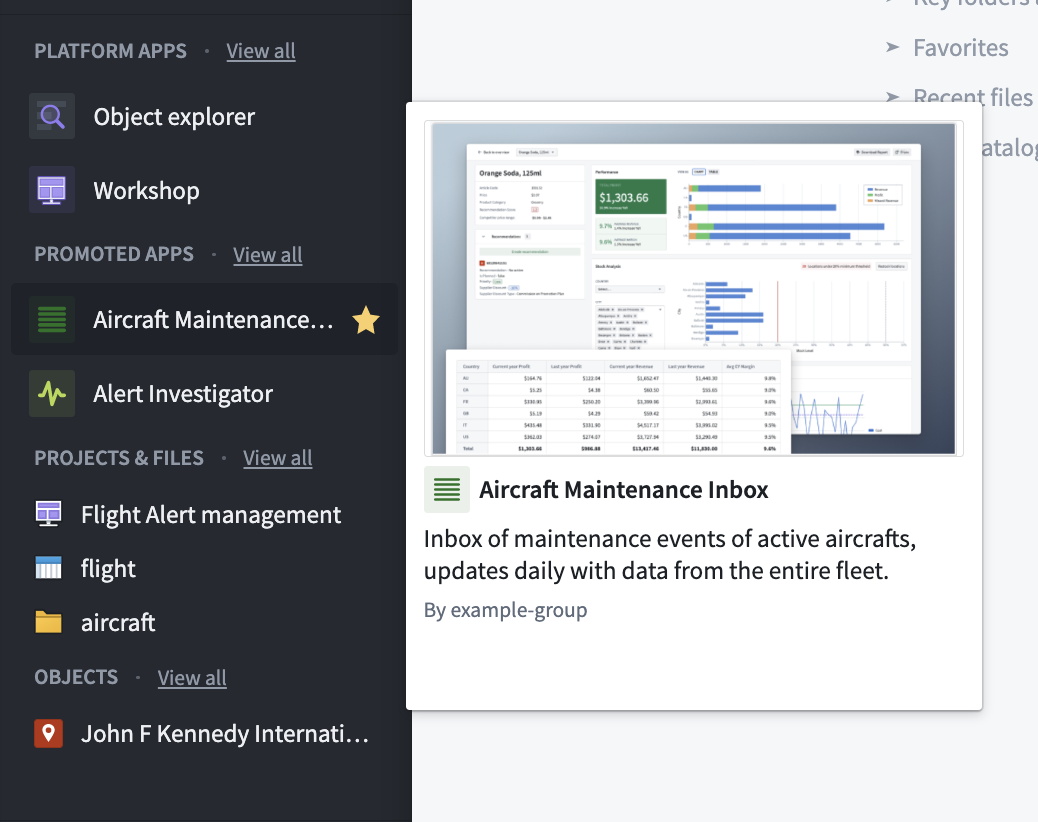The height and width of the screenshot is (822, 1038).
Task: Open the Alert Investigator pulse icon
Action: click(x=52, y=394)
